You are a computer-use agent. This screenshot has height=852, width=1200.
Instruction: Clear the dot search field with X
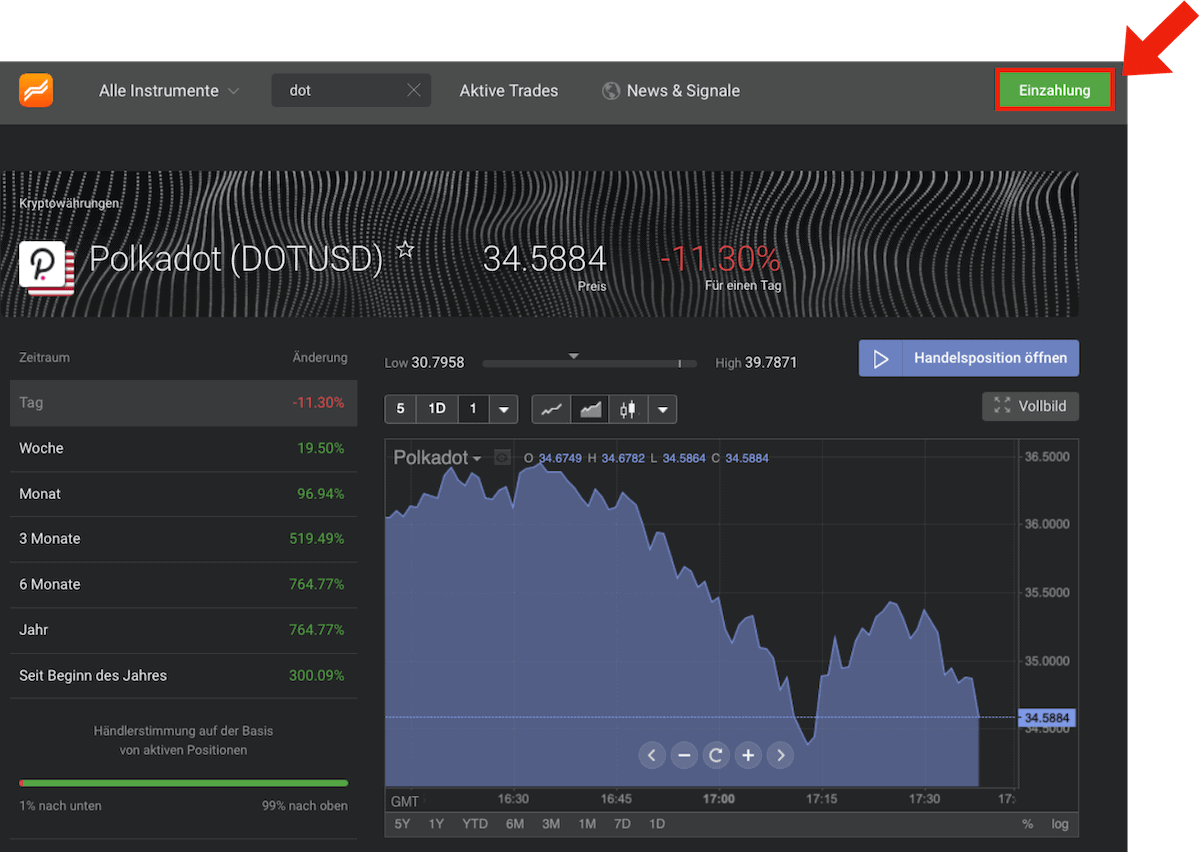(x=413, y=89)
